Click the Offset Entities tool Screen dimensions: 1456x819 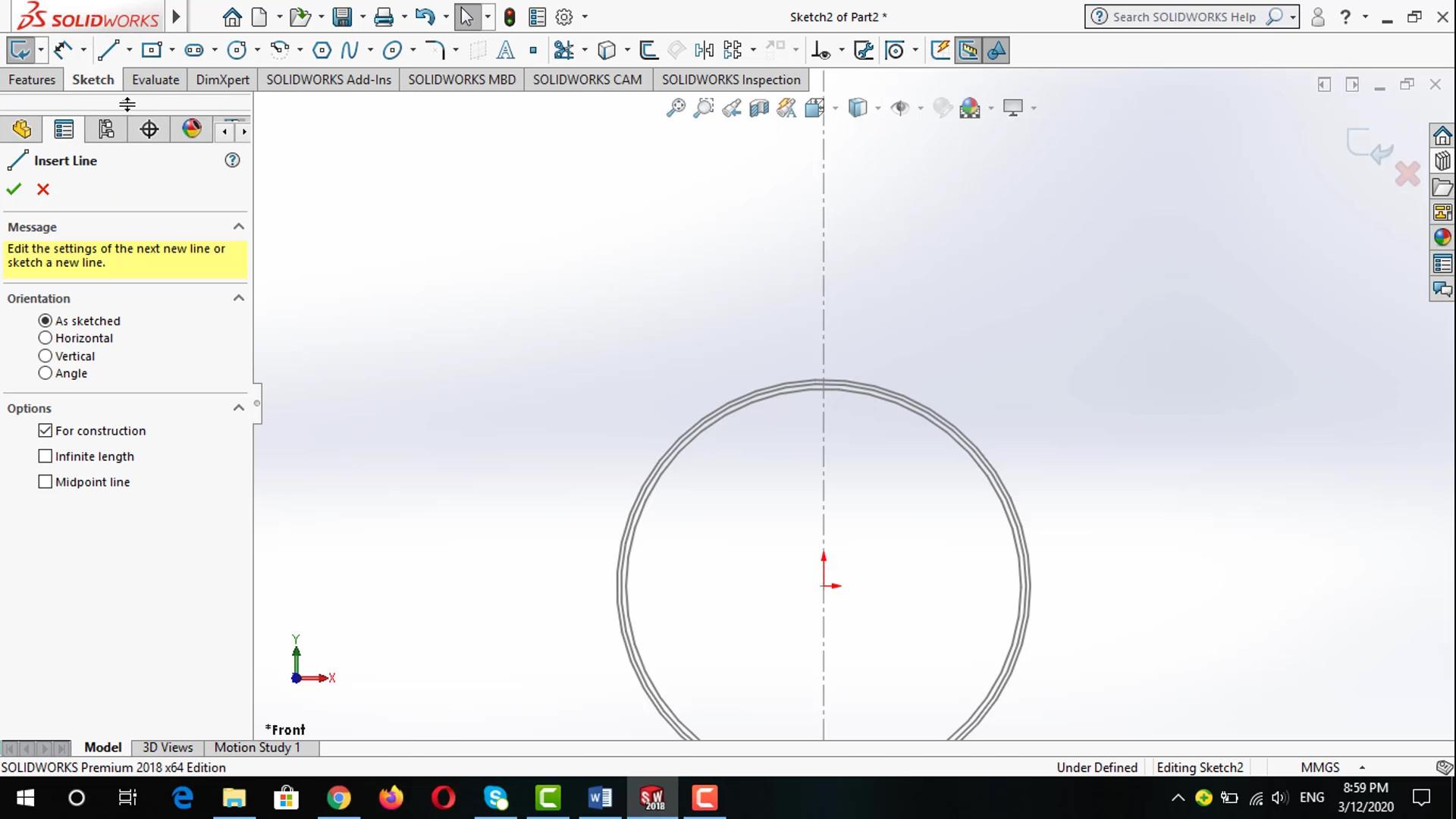tap(648, 50)
